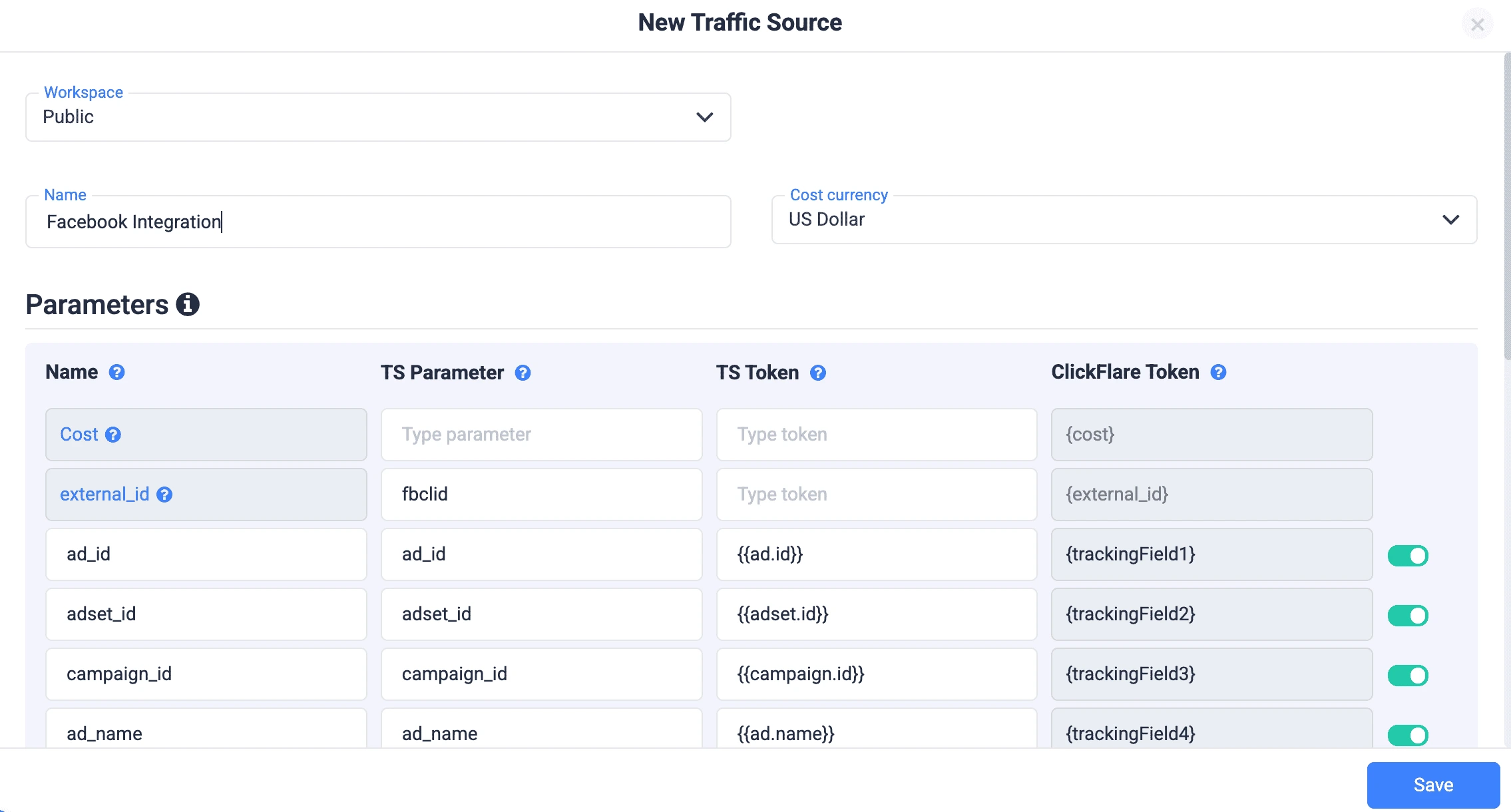Save the new traffic source
This screenshot has width=1511, height=812.
(1433, 785)
